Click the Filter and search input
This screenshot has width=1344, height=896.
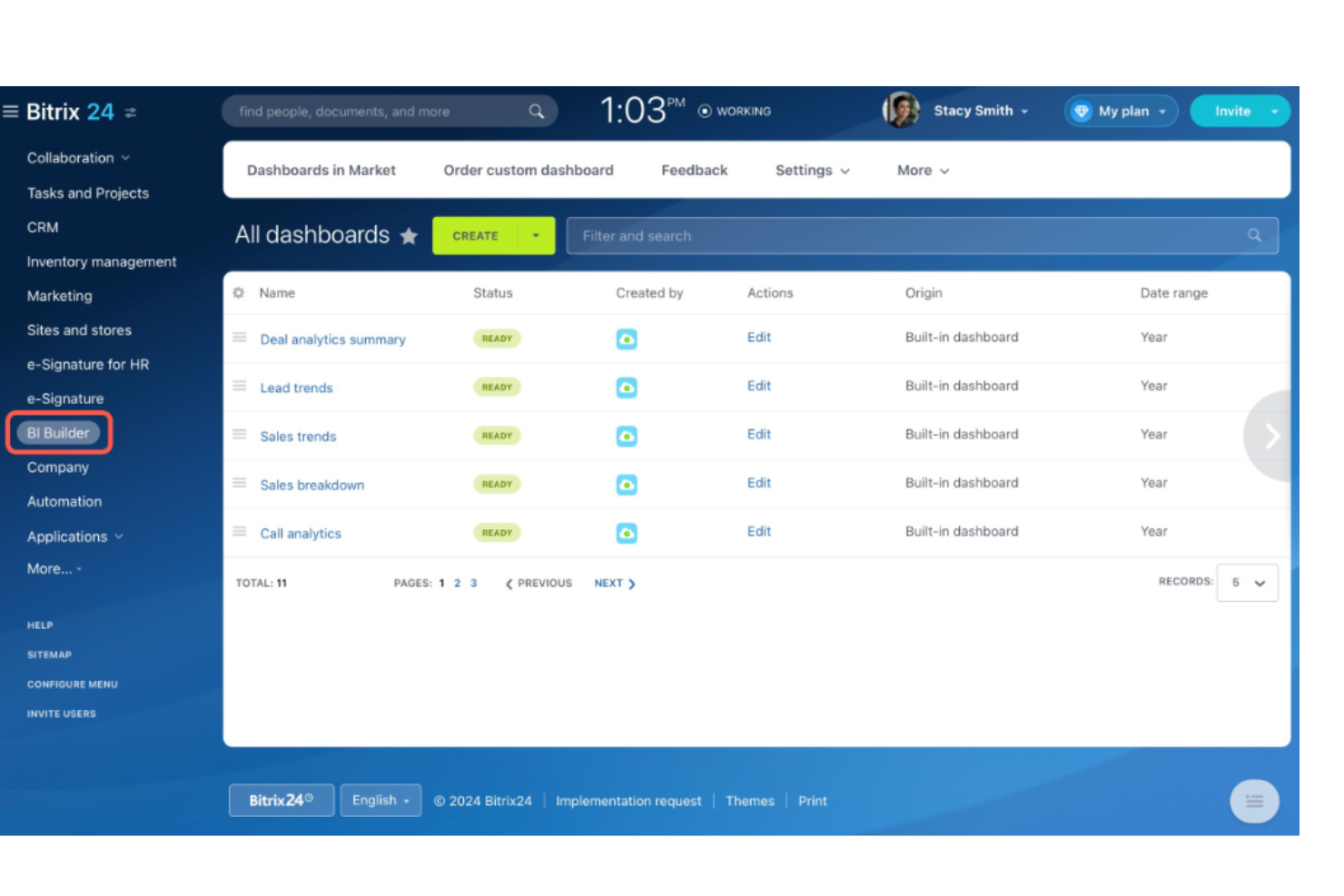coord(923,236)
